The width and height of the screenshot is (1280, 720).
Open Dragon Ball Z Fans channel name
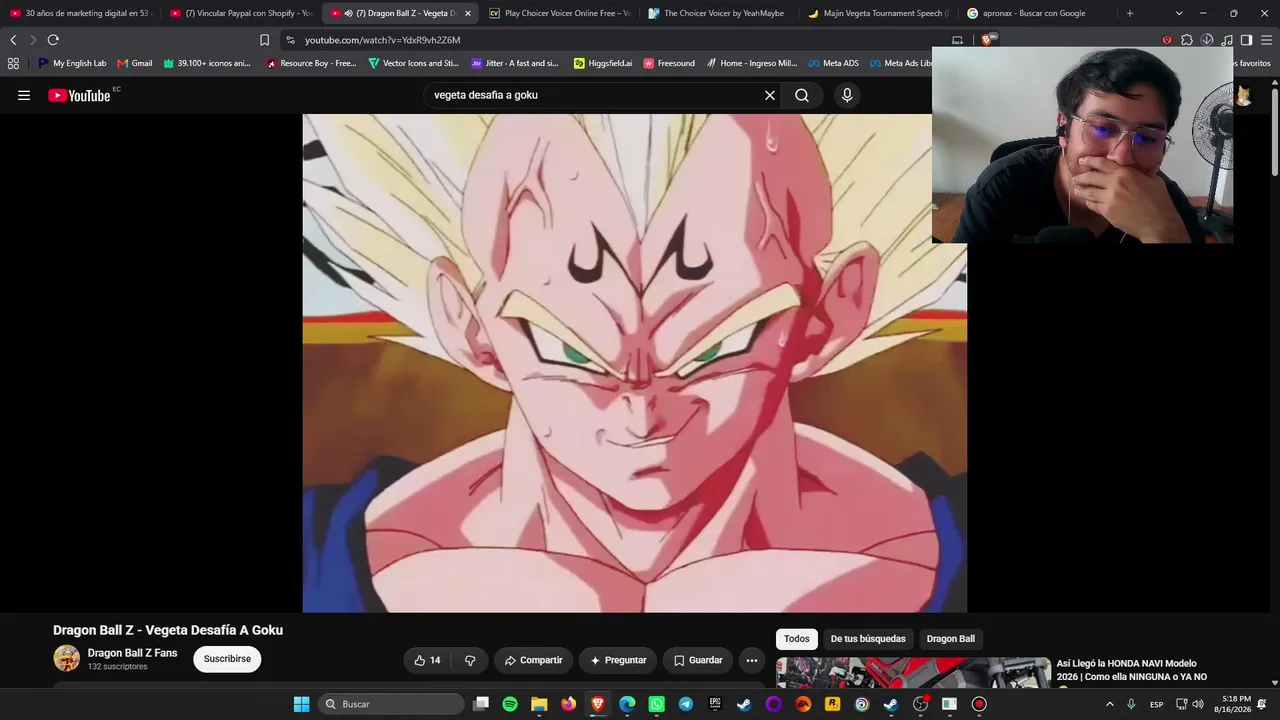click(x=132, y=653)
